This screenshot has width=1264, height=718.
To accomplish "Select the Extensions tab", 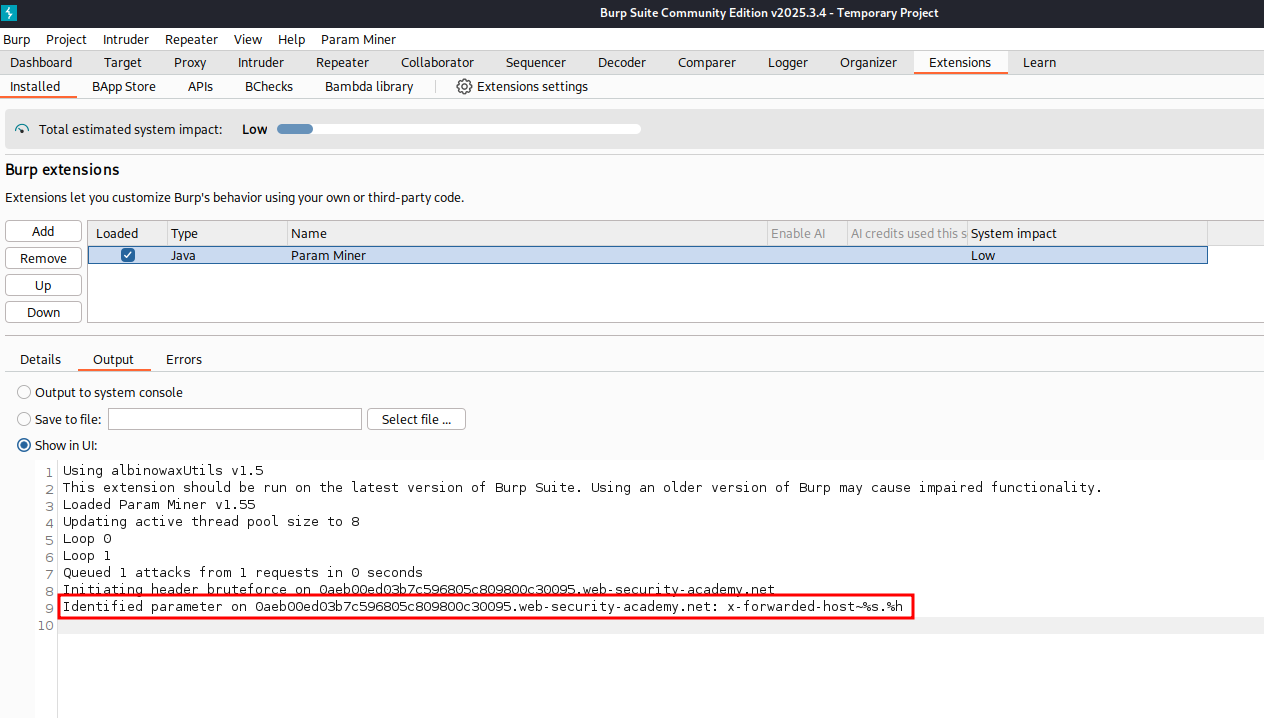I will tap(960, 63).
